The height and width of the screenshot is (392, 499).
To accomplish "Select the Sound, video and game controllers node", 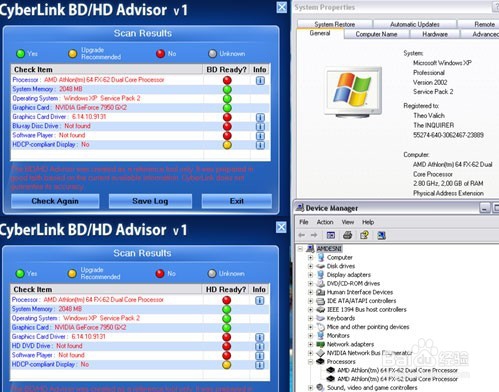I will [372, 387].
